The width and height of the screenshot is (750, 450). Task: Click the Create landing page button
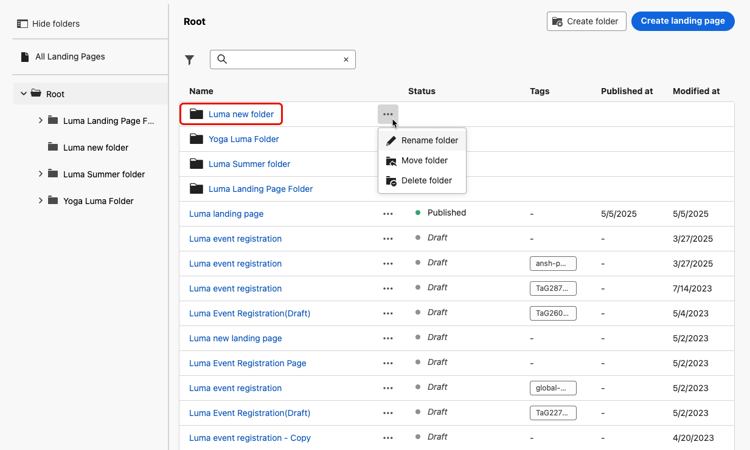click(x=682, y=21)
